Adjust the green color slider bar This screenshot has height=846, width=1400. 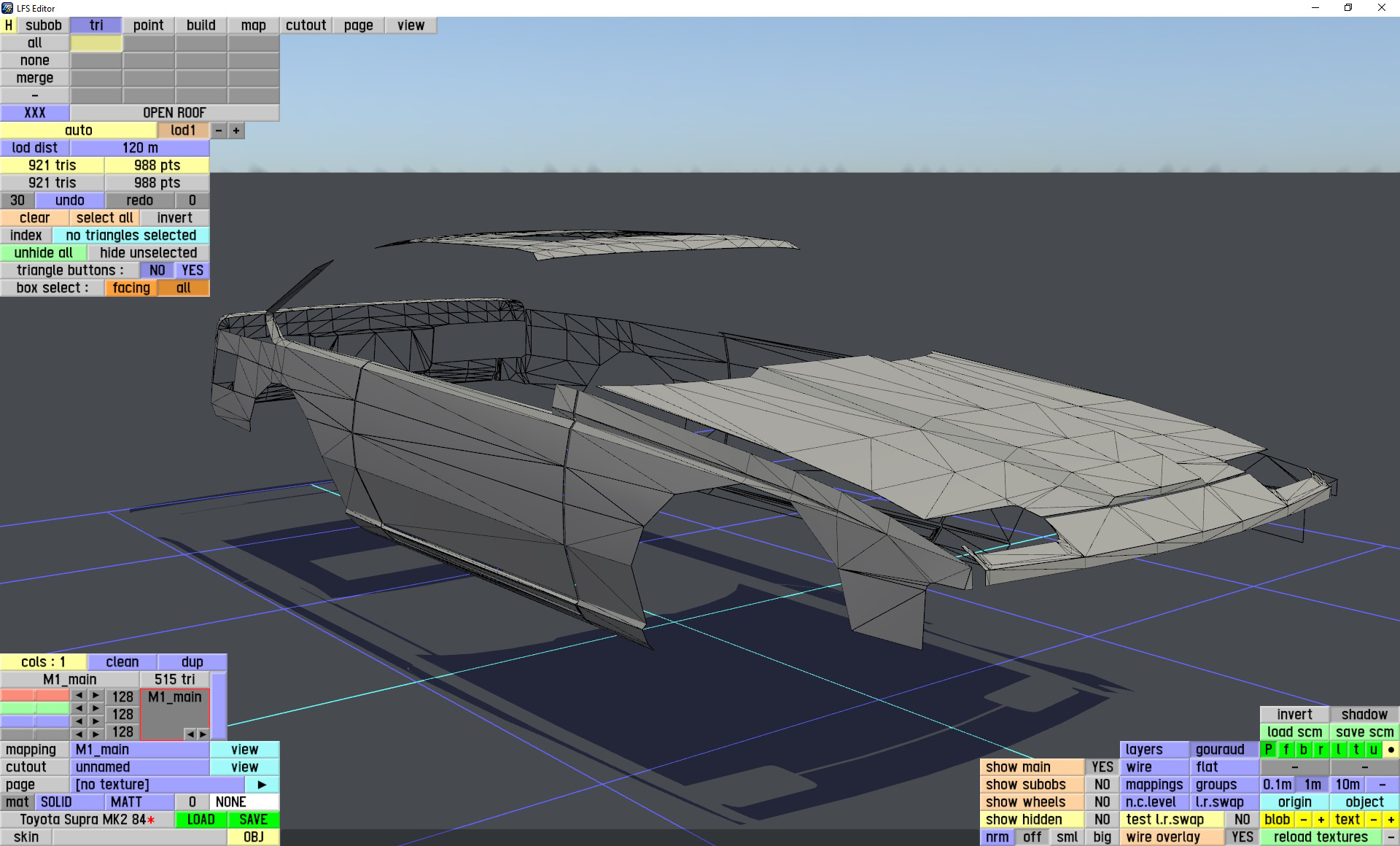34,708
